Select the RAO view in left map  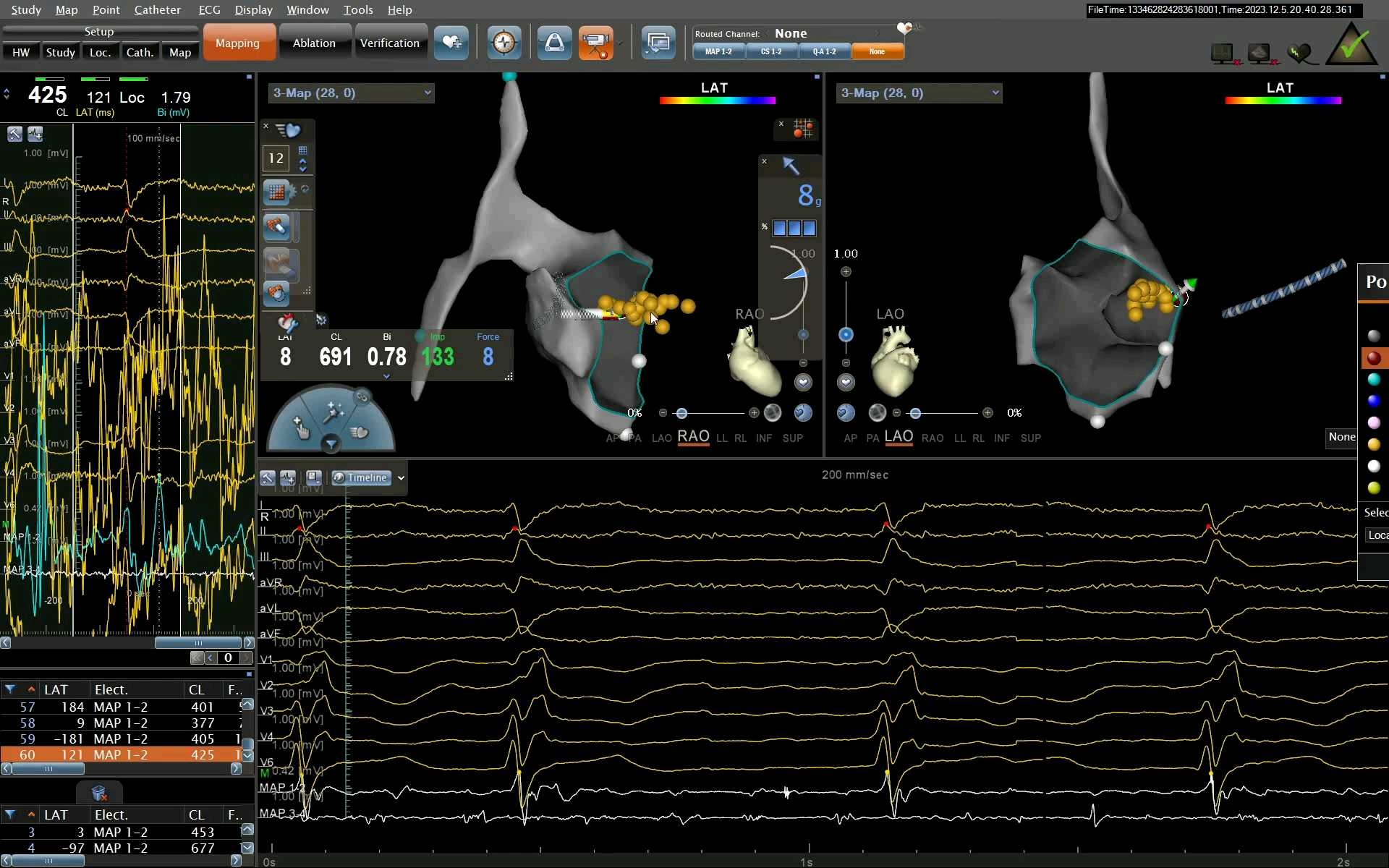click(x=693, y=437)
